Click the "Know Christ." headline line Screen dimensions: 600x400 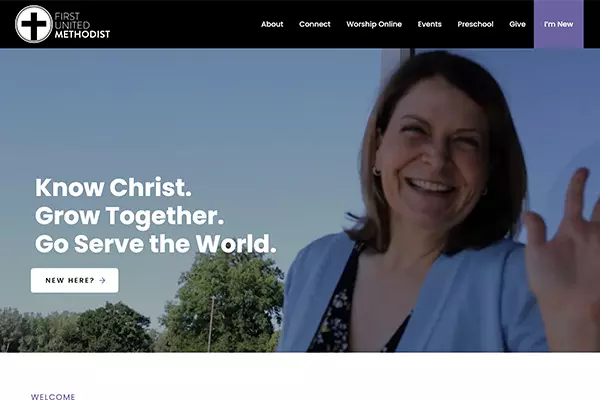click(x=113, y=188)
